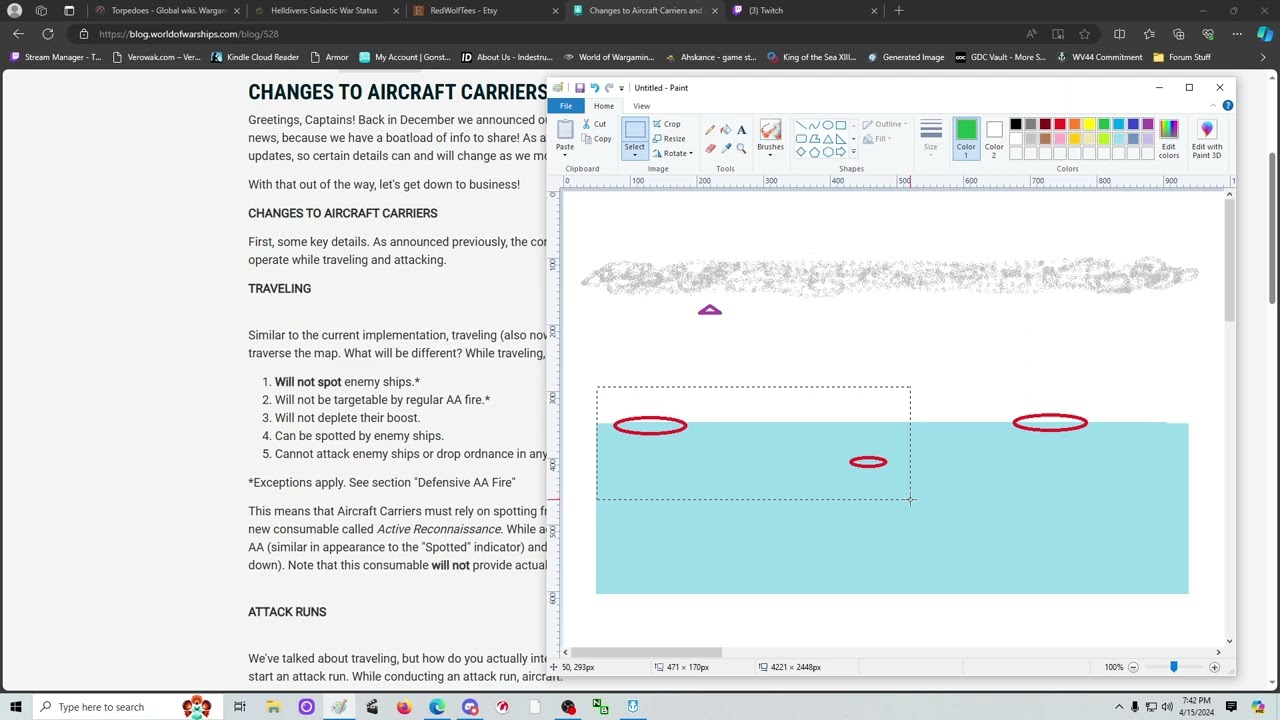Select the Line shape in Shapes gallery
This screenshot has width=1280, height=720.
(802, 125)
